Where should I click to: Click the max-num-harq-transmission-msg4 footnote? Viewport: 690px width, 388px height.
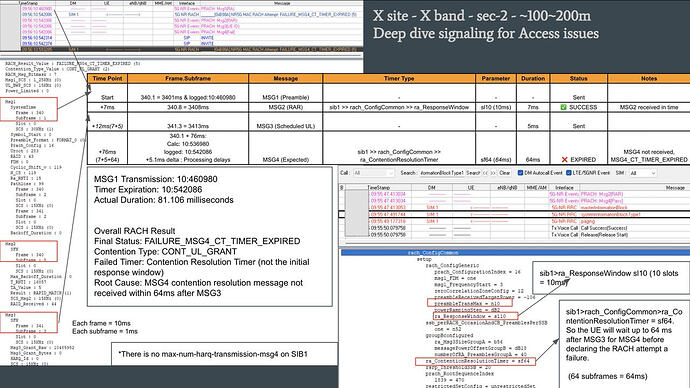tap(213, 354)
